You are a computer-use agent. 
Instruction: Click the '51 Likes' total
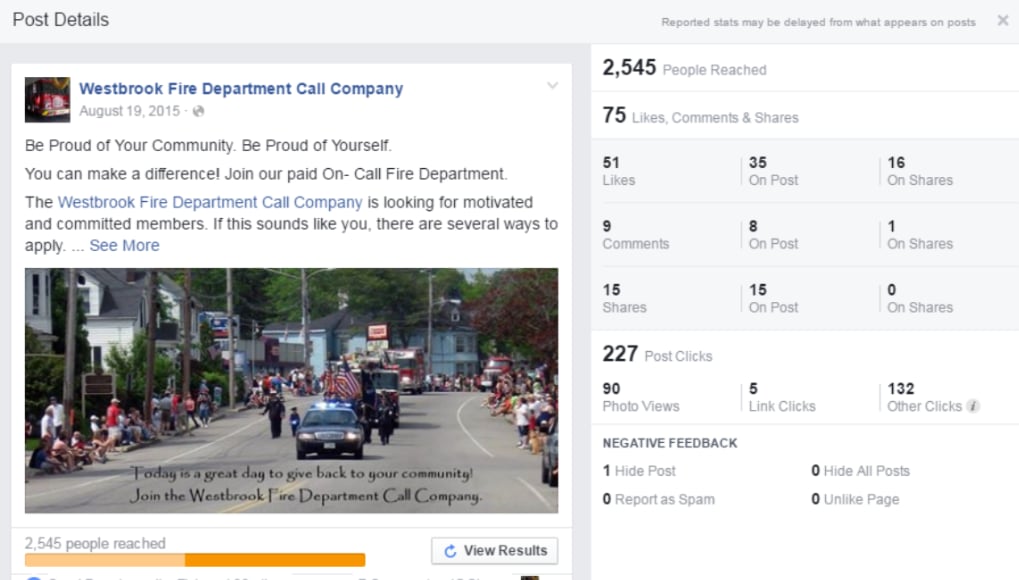click(619, 171)
